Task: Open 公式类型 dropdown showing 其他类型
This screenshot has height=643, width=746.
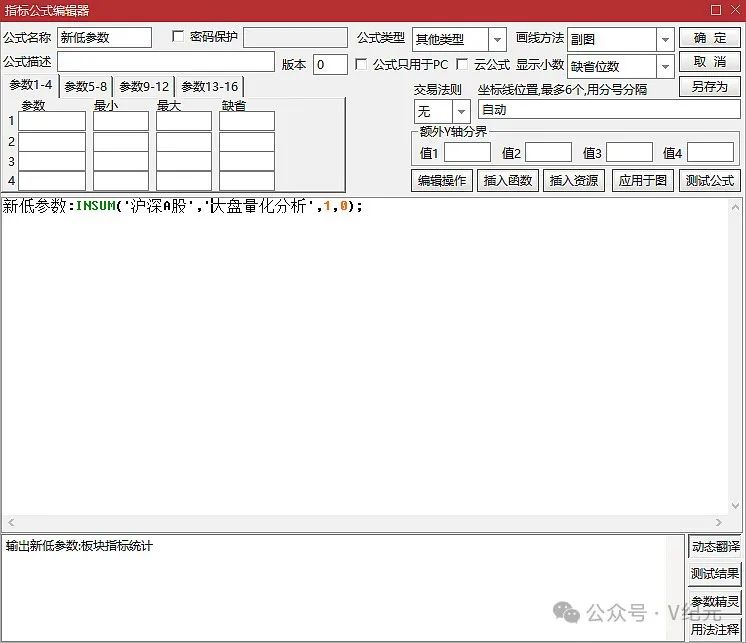Action: (459, 39)
